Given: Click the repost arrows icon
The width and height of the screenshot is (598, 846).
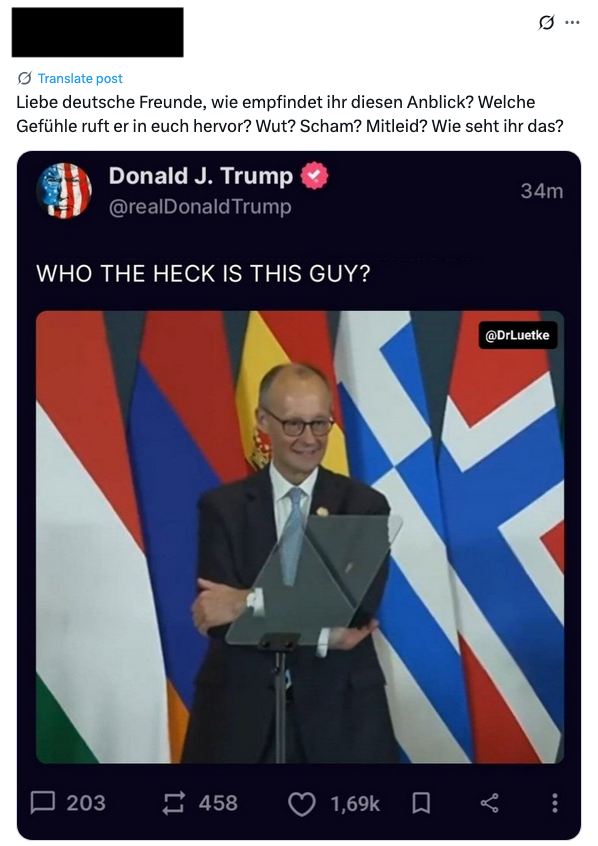Looking at the screenshot, I should click(174, 803).
